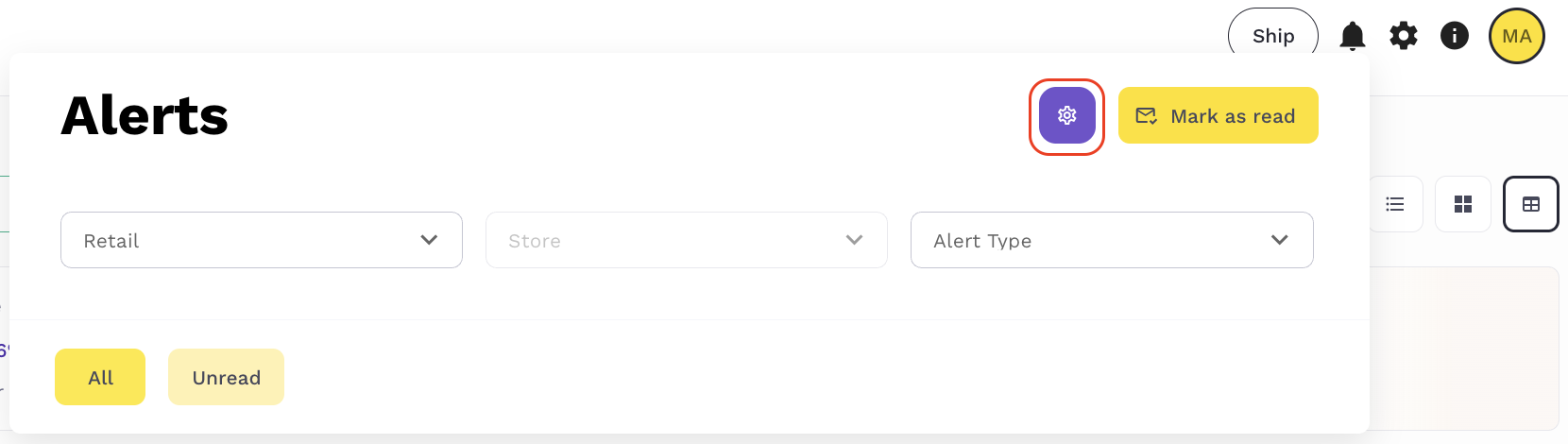Click the envelope icon on Mark as read

click(x=1147, y=116)
